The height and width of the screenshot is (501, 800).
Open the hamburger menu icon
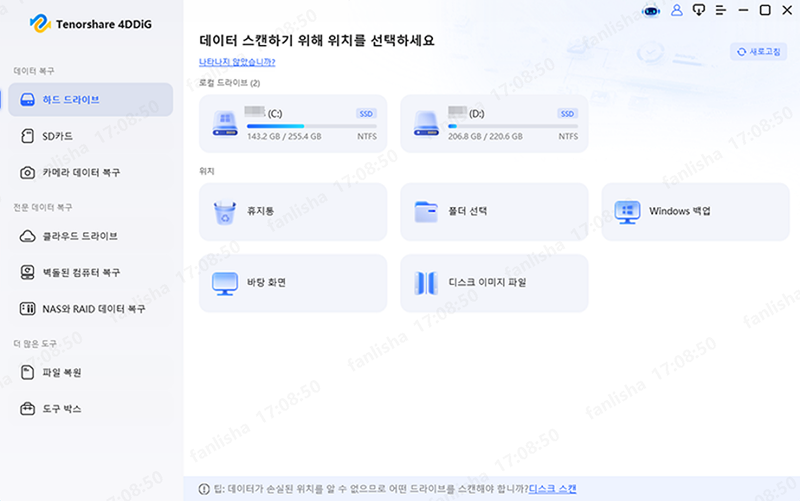[720, 10]
